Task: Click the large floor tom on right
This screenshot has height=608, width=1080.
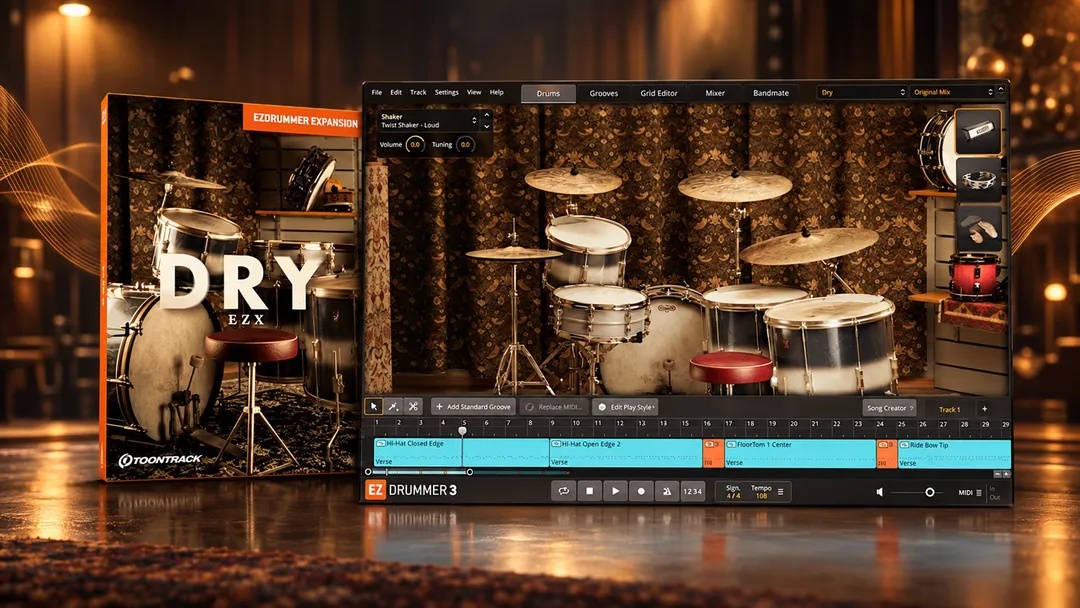Action: (x=832, y=342)
